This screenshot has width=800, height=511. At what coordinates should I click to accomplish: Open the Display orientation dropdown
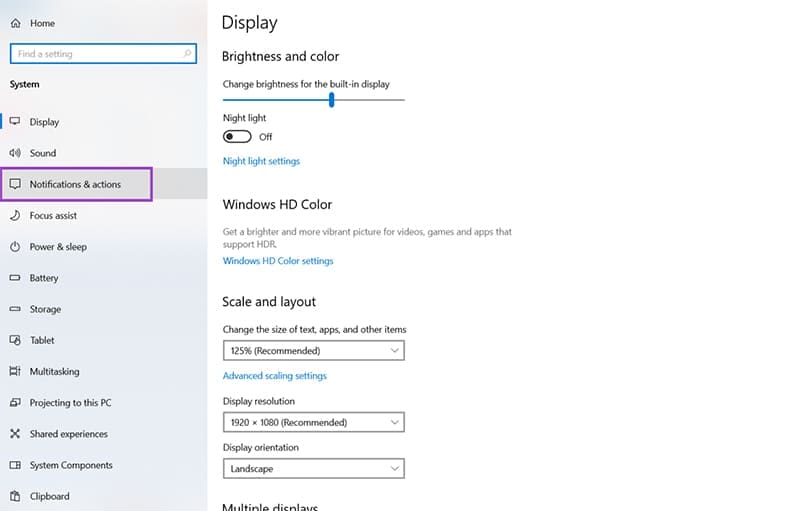click(313, 468)
